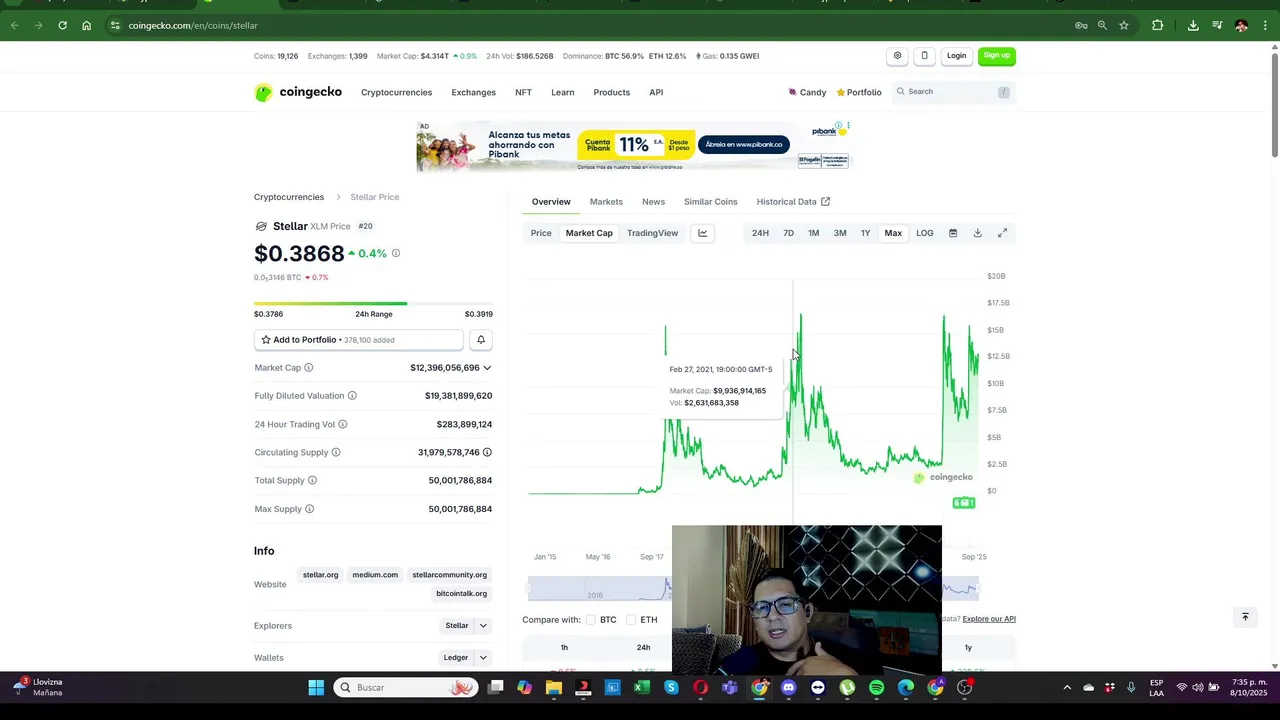The width and height of the screenshot is (1280, 720).
Task: Open Spotify from the taskbar
Action: pyautogui.click(x=877, y=687)
